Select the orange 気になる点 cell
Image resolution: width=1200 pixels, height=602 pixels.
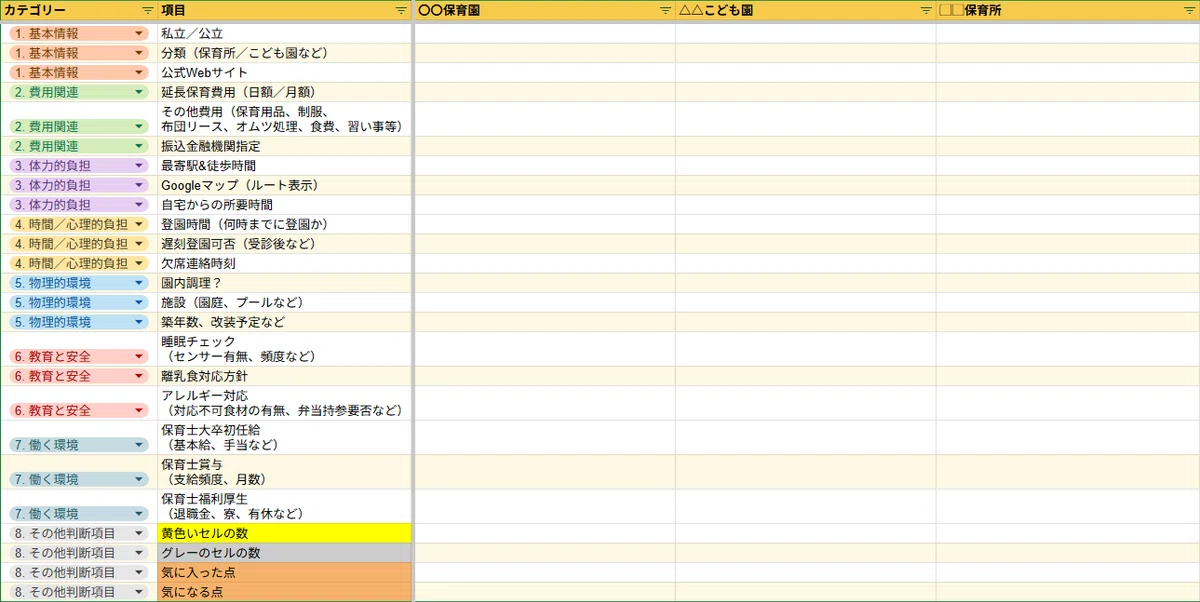(x=284, y=592)
